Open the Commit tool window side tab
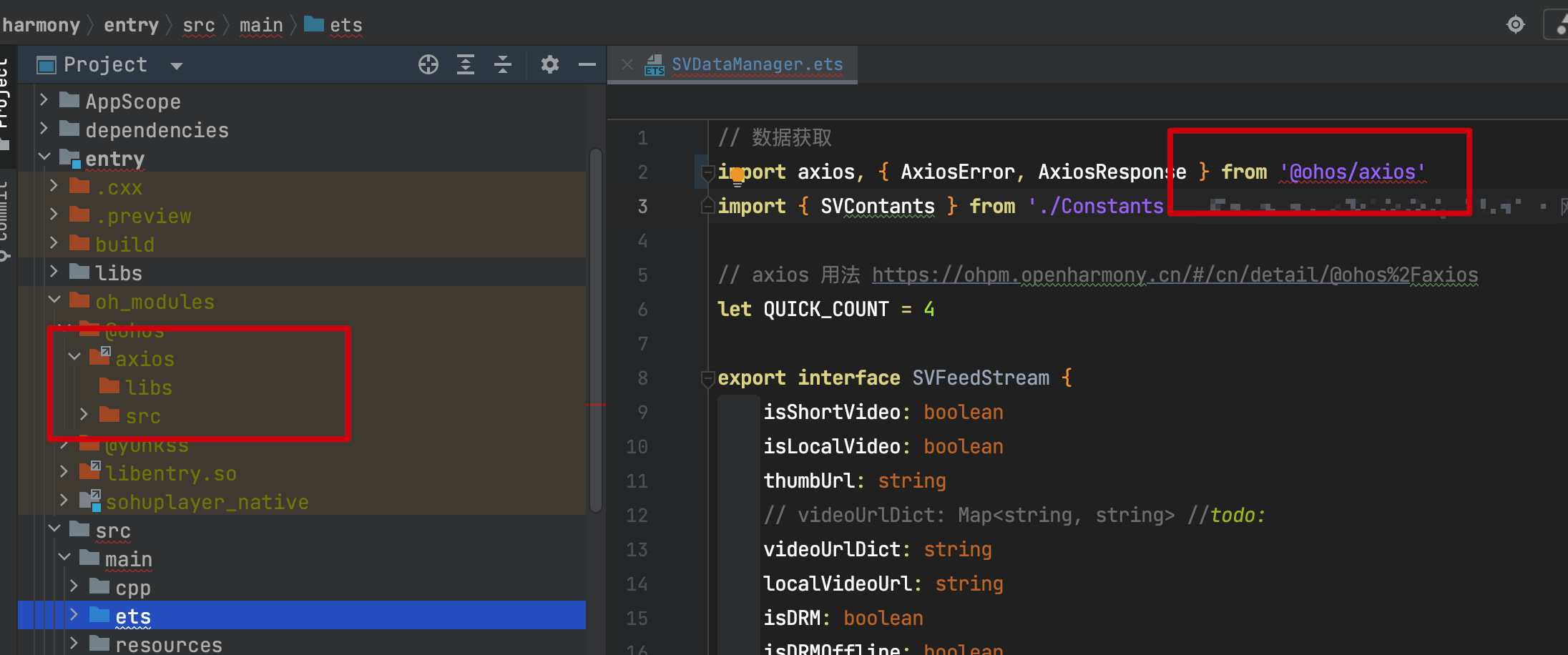This screenshot has height=655, width=1568. pos(6,220)
